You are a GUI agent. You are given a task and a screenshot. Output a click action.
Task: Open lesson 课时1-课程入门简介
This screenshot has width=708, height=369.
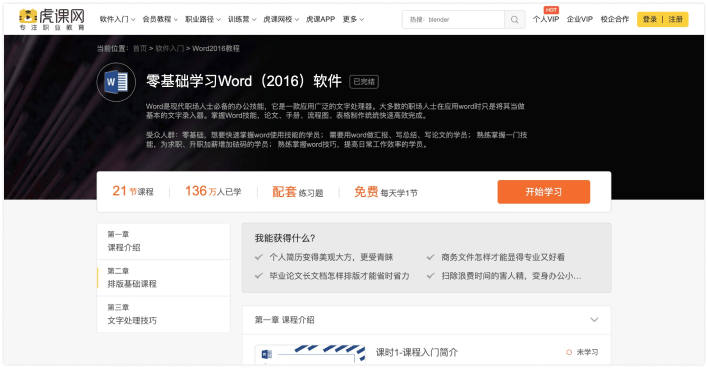coord(417,352)
